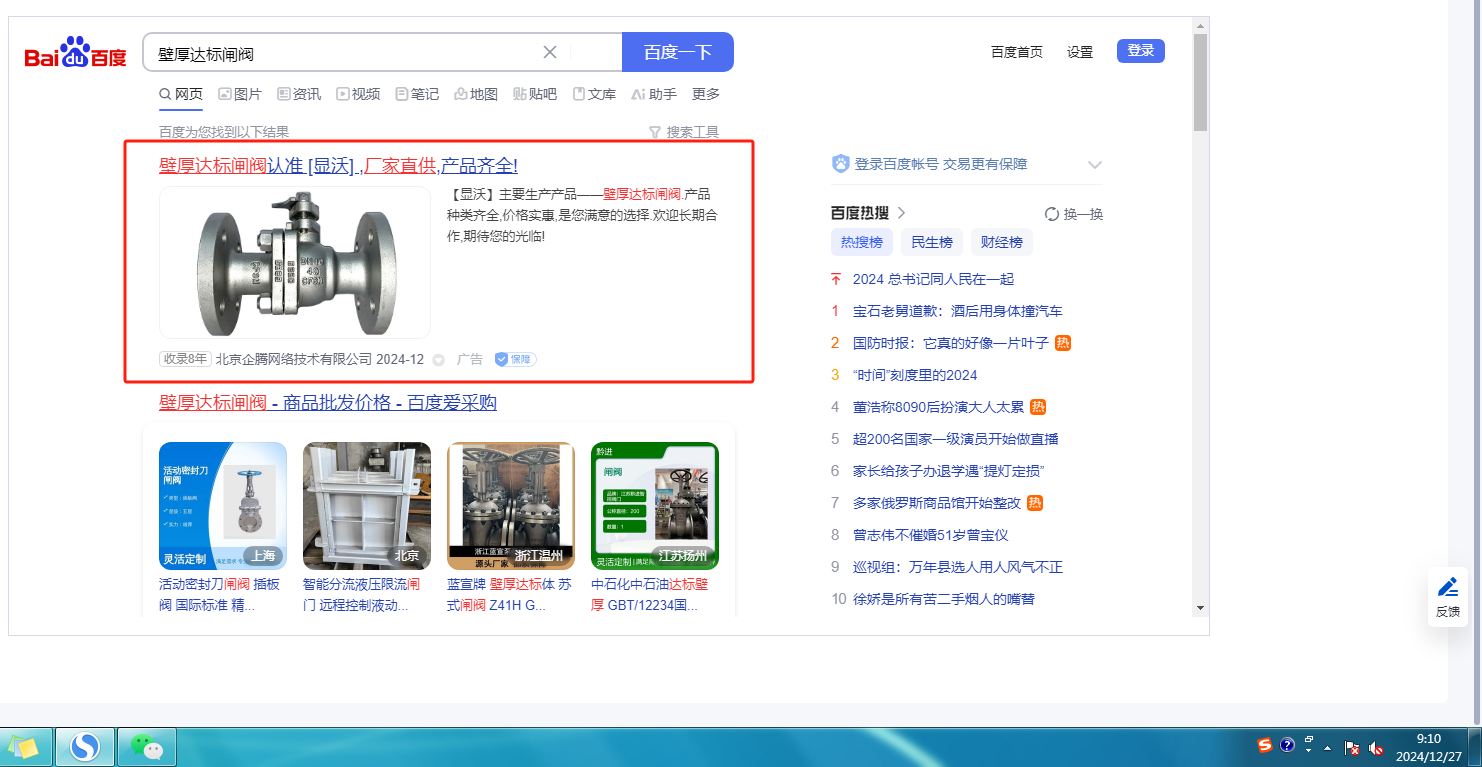
Task: Click the flanged ball valve ad image
Action: [x=295, y=262]
